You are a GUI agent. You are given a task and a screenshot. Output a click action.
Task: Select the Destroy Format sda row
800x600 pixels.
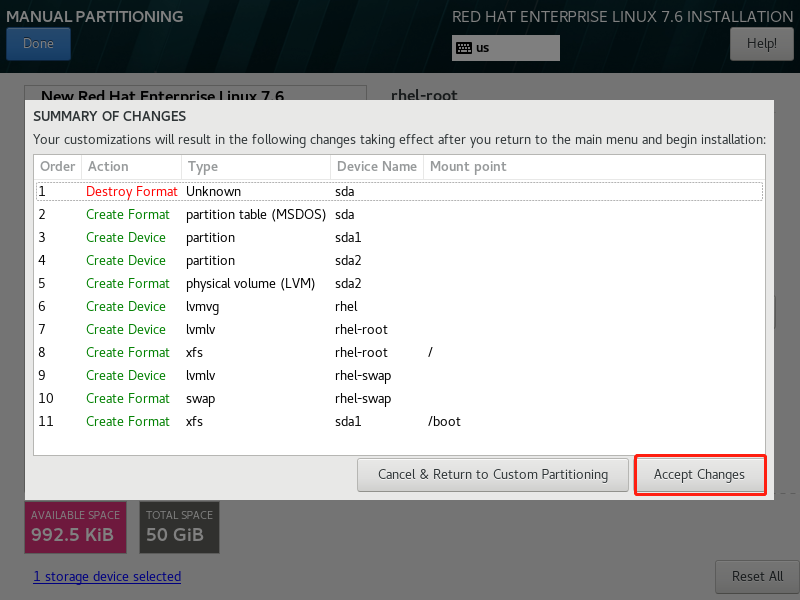coord(399,191)
